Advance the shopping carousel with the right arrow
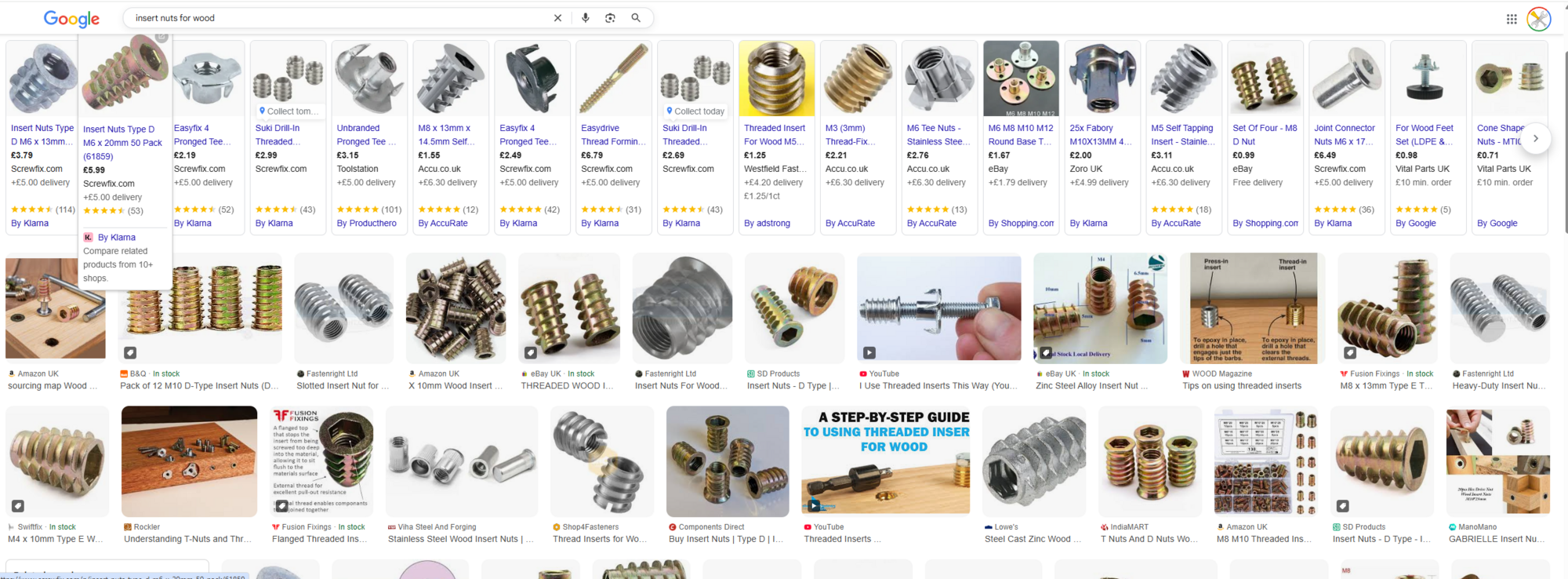Image resolution: width=1568 pixels, height=579 pixels. point(1536,138)
